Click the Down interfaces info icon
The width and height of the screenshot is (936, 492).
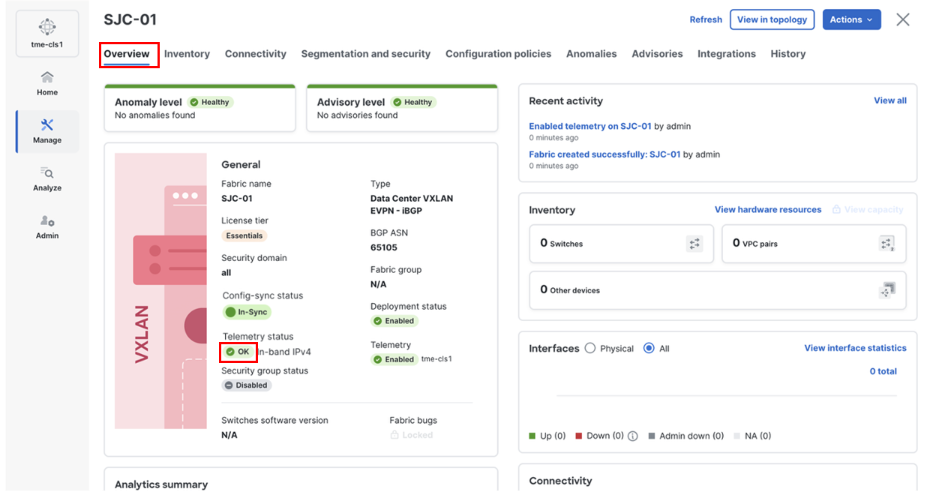[x=632, y=436]
